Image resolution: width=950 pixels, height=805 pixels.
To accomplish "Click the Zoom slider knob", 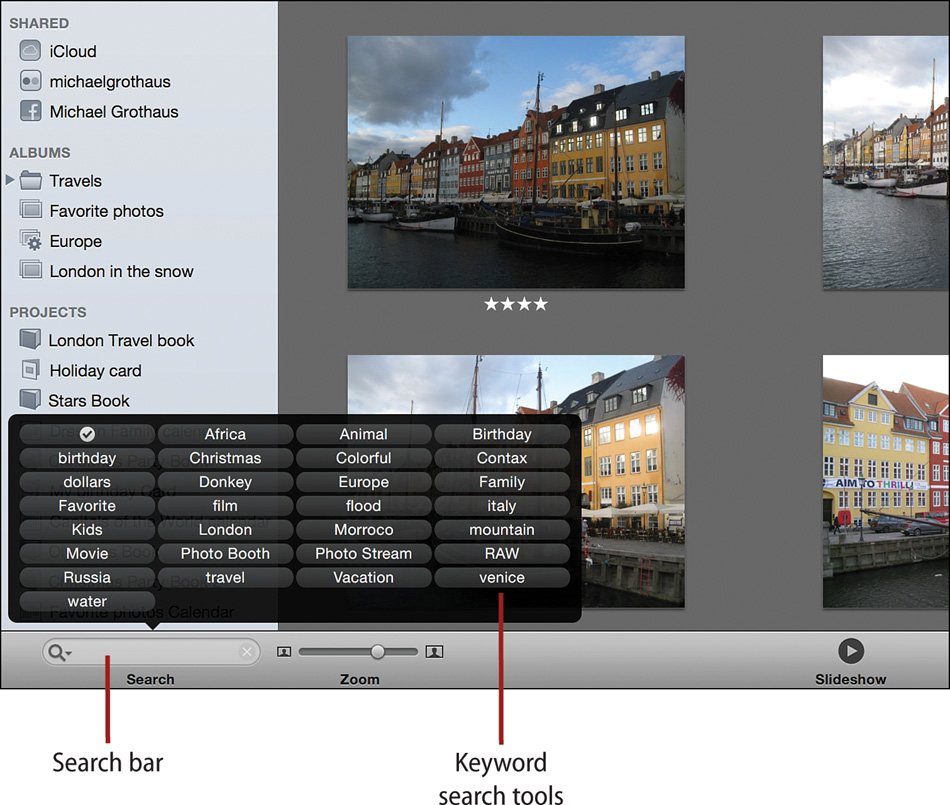I will coord(377,652).
